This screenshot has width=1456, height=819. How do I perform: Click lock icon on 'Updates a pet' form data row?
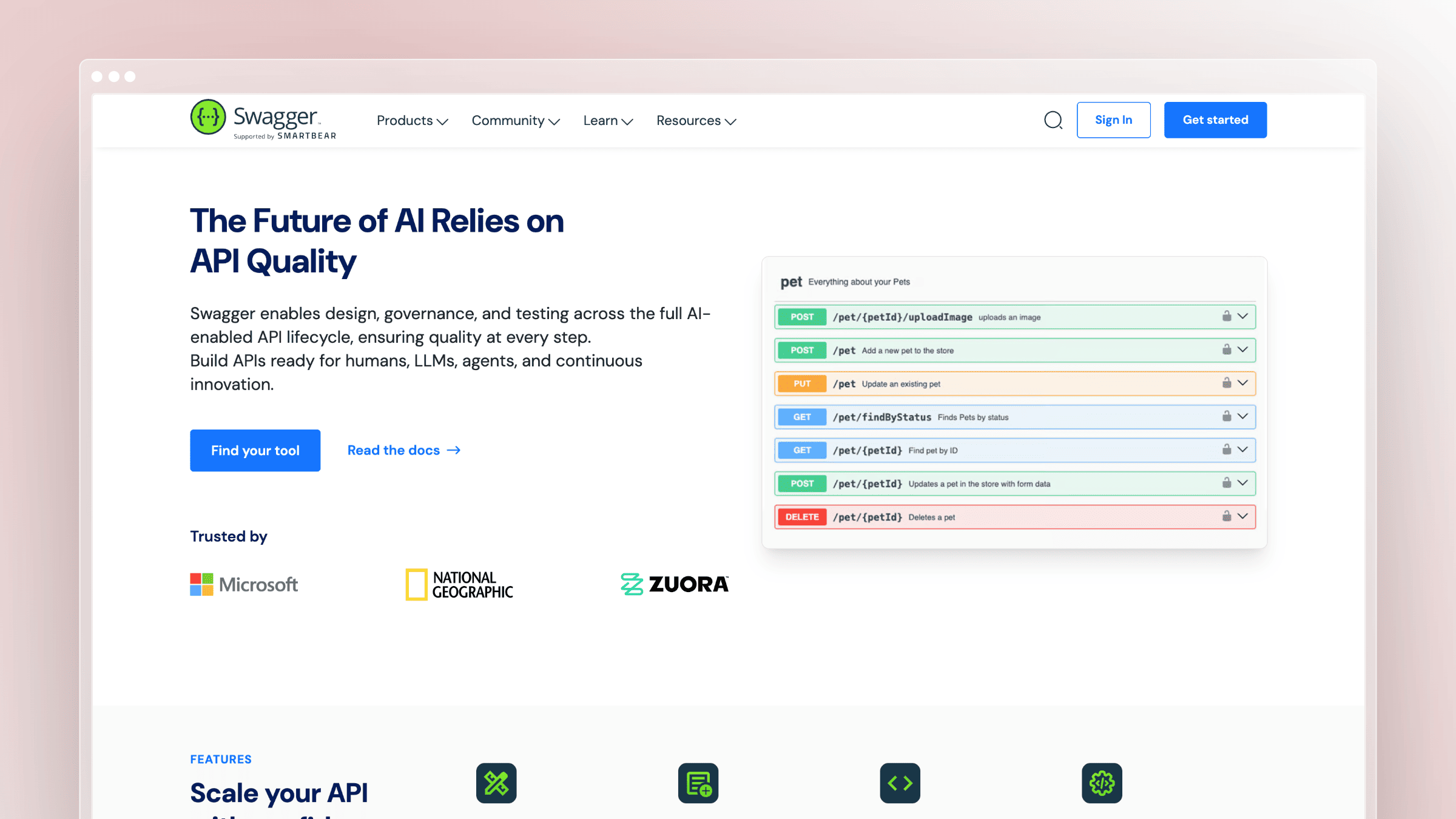[x=1227, y=483]
